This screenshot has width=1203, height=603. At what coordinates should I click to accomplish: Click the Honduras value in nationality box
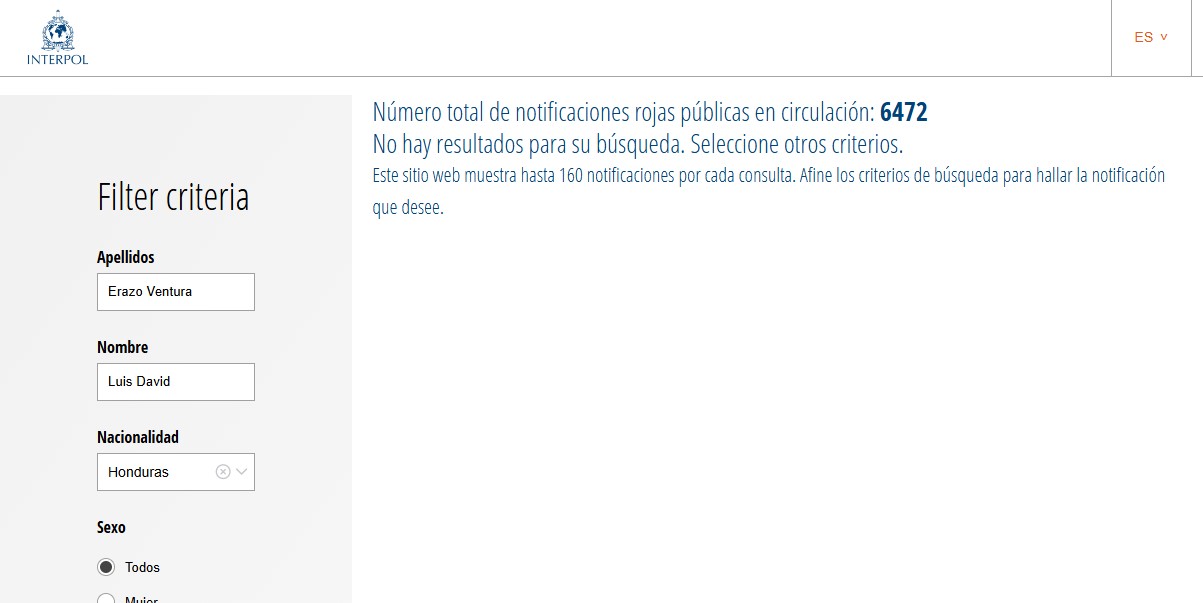tap(139, 472)
